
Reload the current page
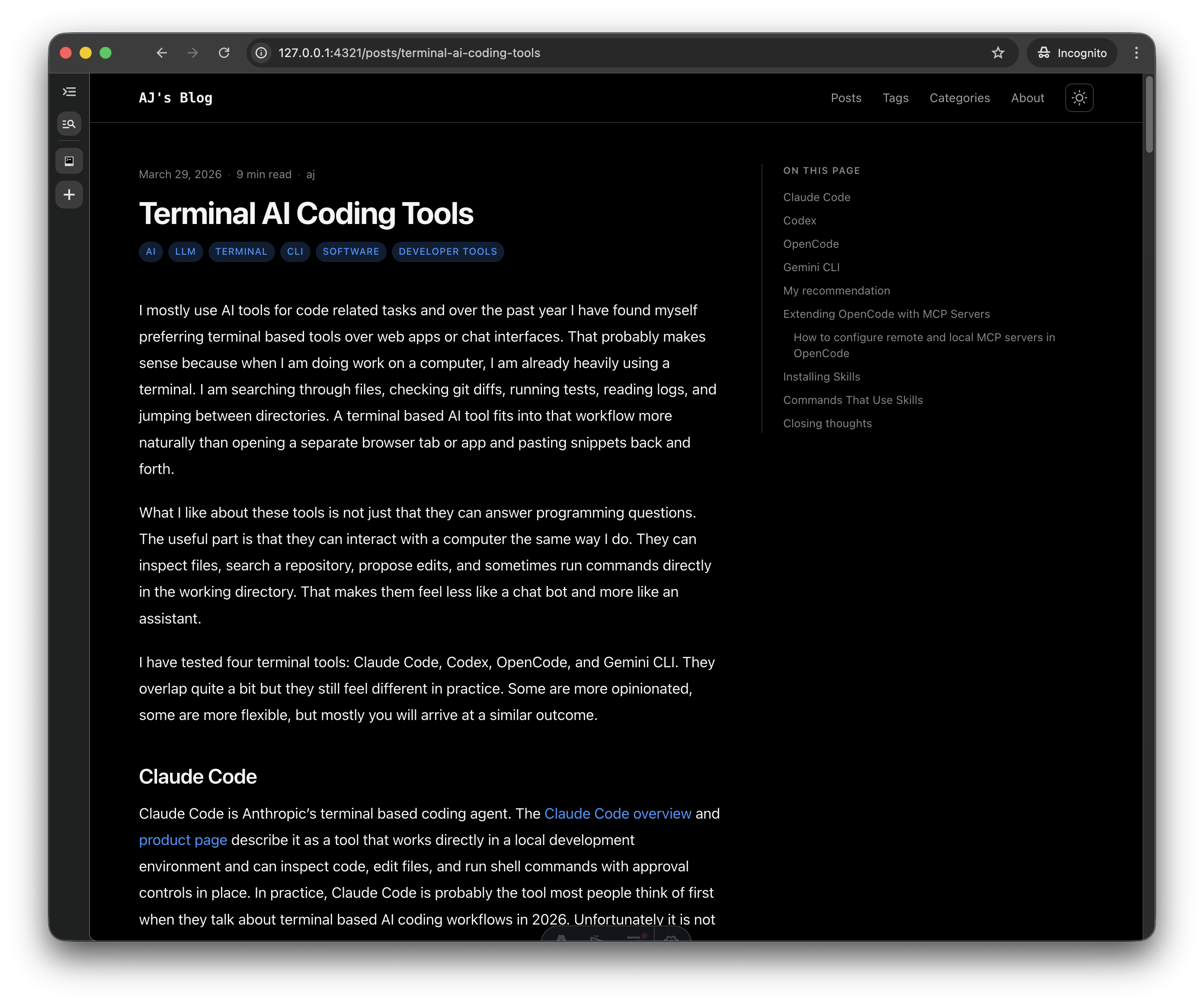pyautogui.click(x=224, y=53)
